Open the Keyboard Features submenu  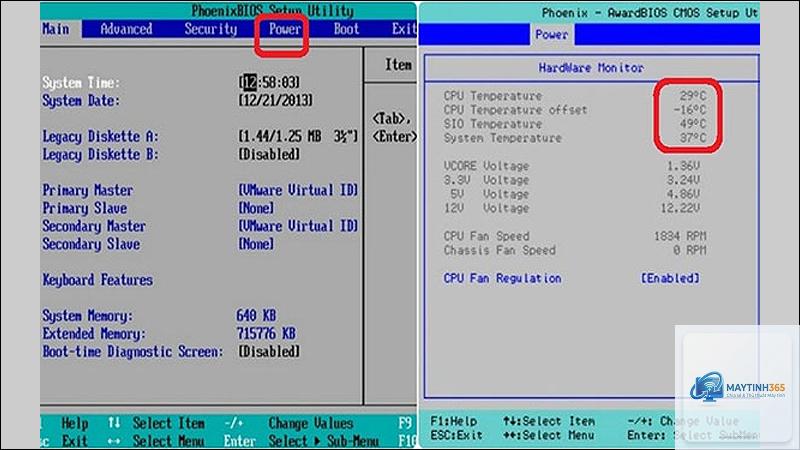97,280
